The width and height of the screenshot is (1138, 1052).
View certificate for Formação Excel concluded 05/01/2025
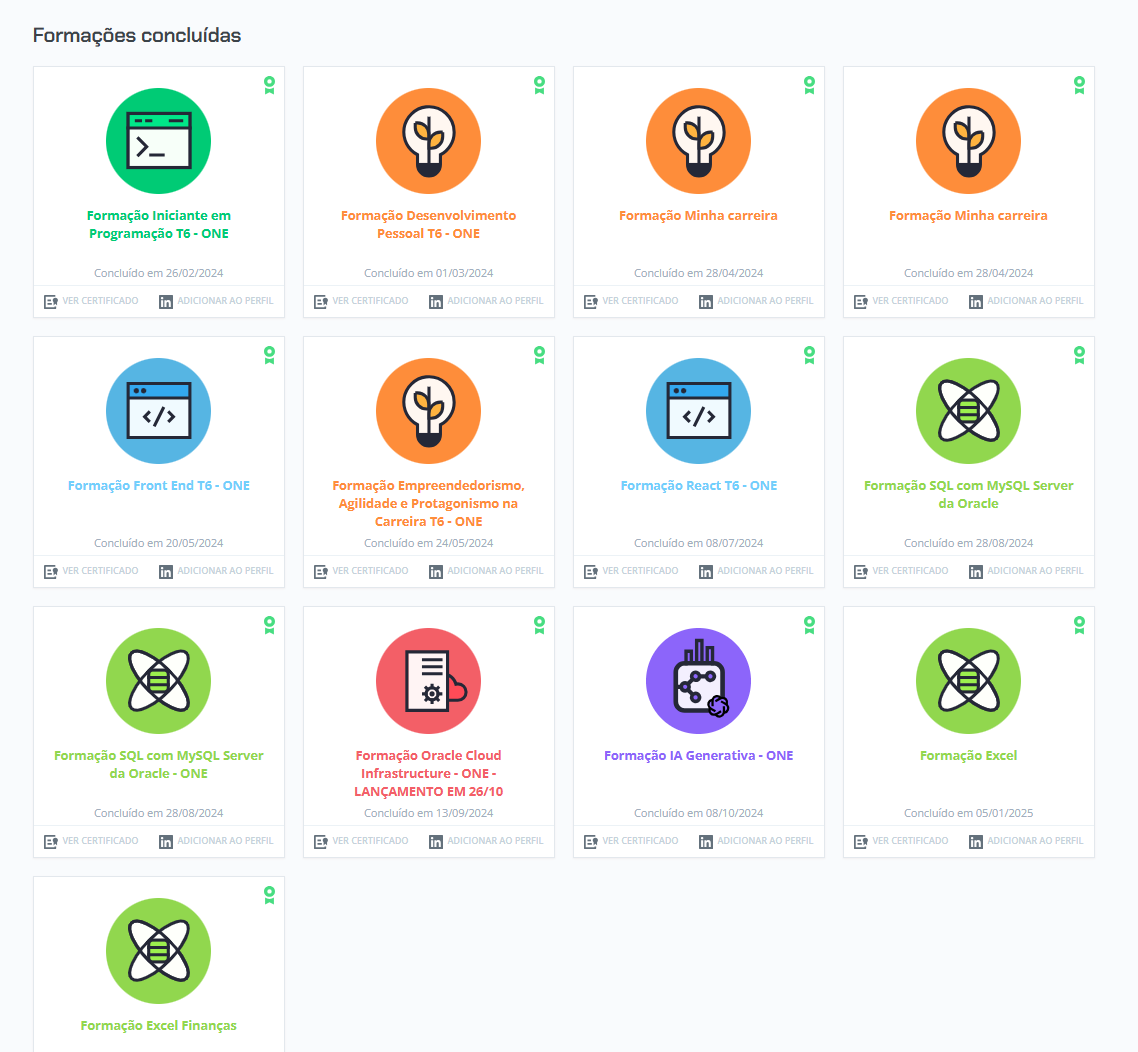901,841
